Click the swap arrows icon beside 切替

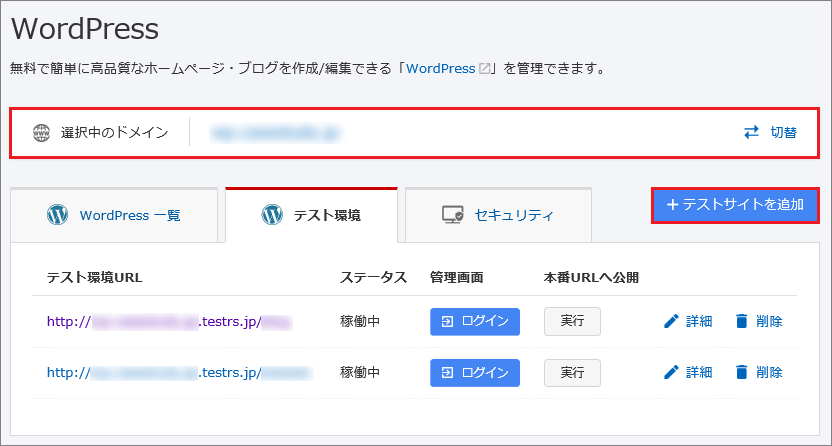[751, 133]
